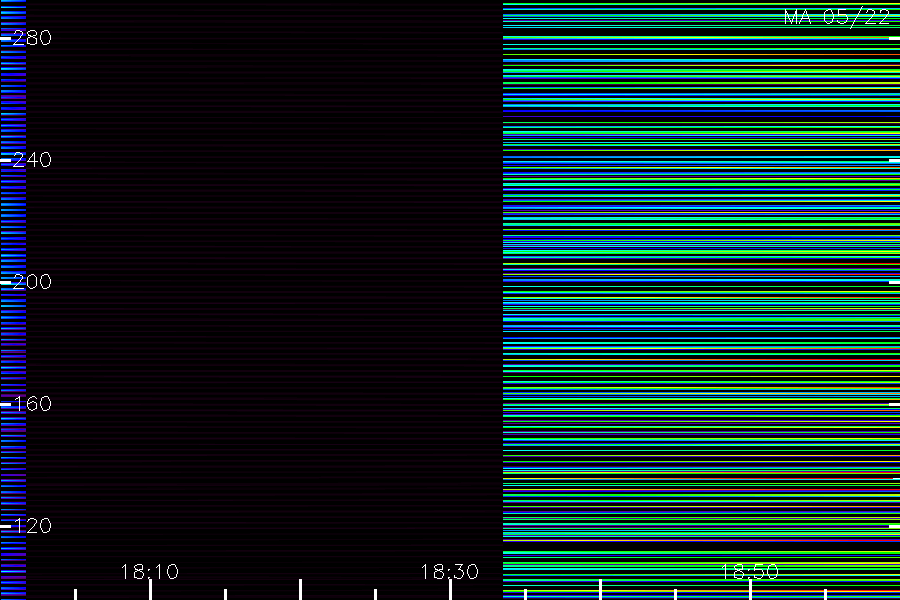Screen dimensions: 900x600
Task: Click the MA 05/22 date label
Action: coord(837,17)
